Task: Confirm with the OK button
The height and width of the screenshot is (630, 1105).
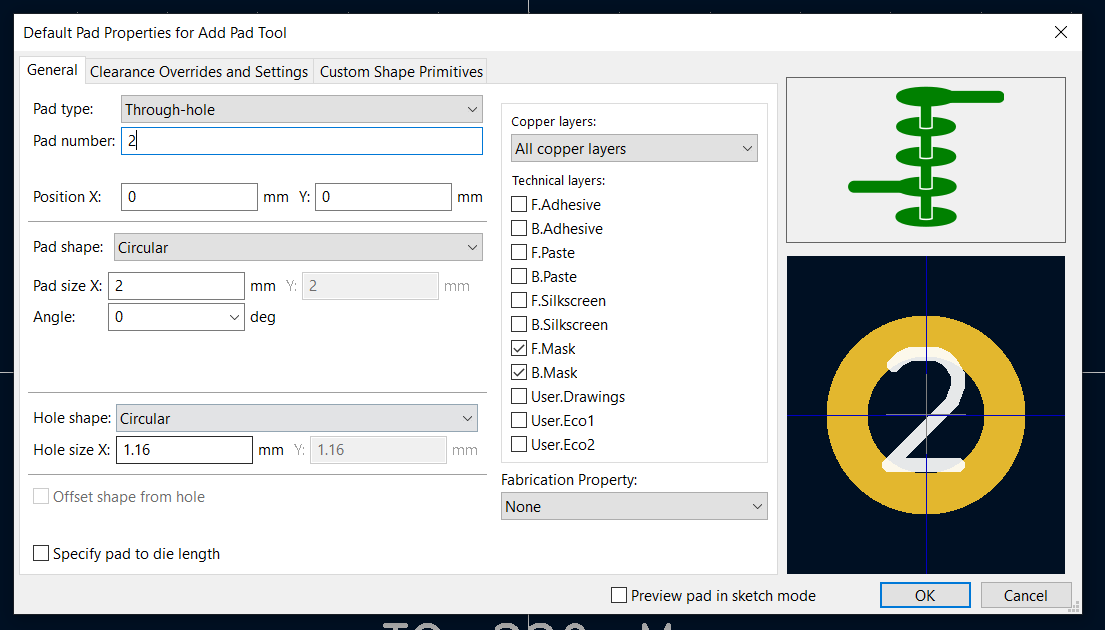Action: click(x=925, y=595)
